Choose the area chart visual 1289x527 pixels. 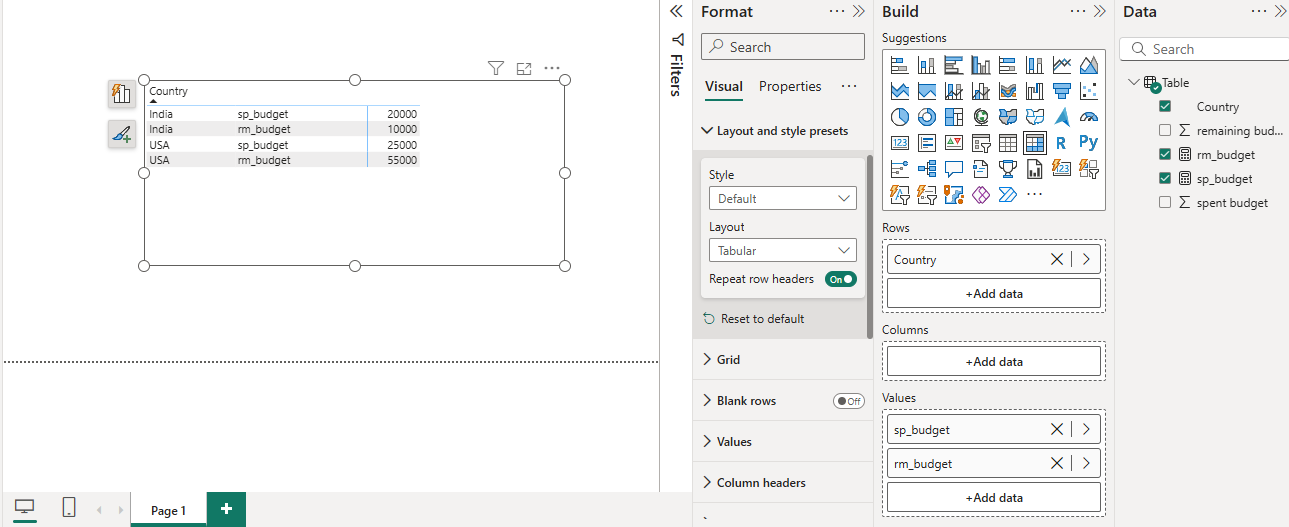coord(1089,65)
